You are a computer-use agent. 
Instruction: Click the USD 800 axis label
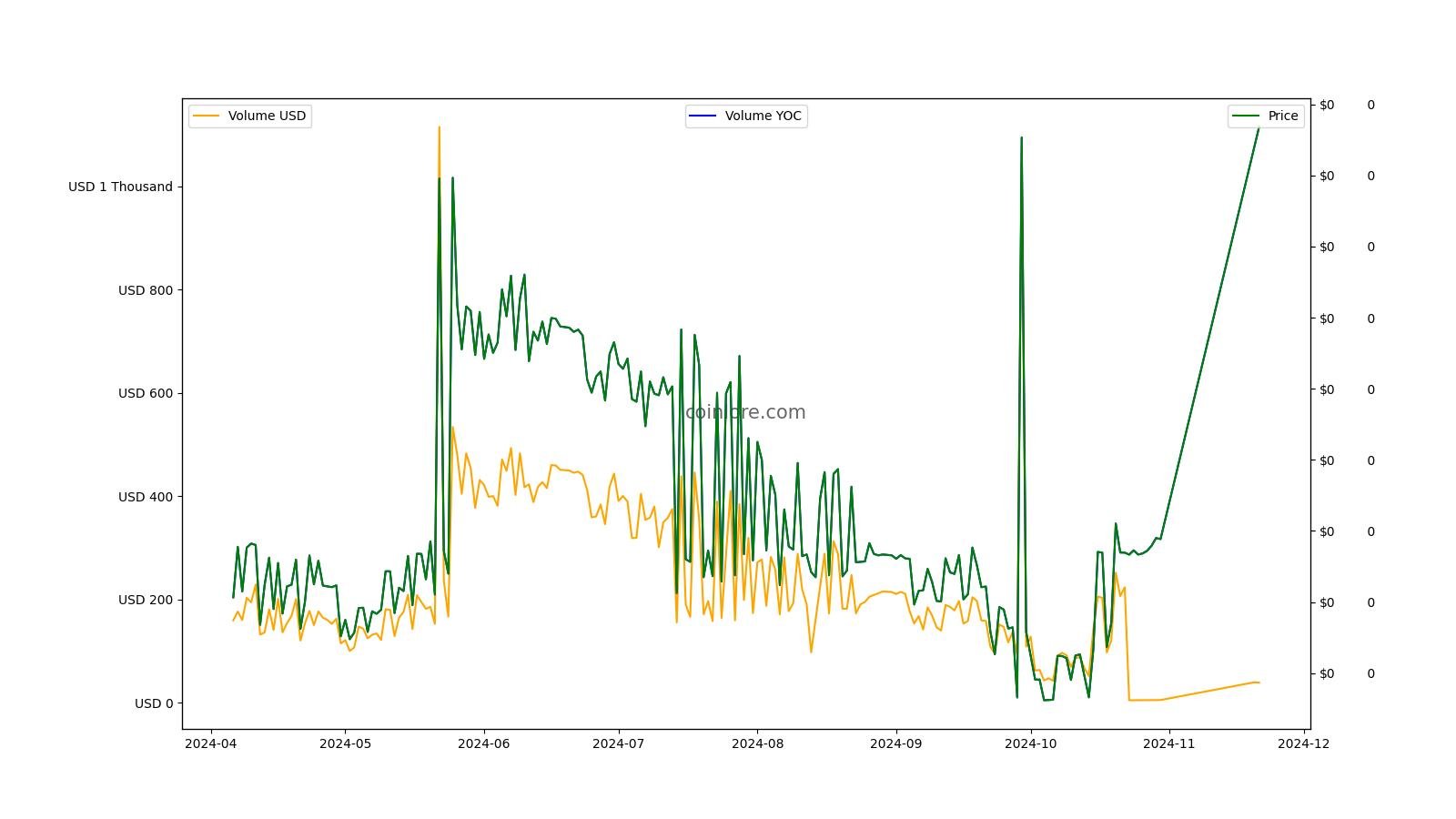[146, 290]
